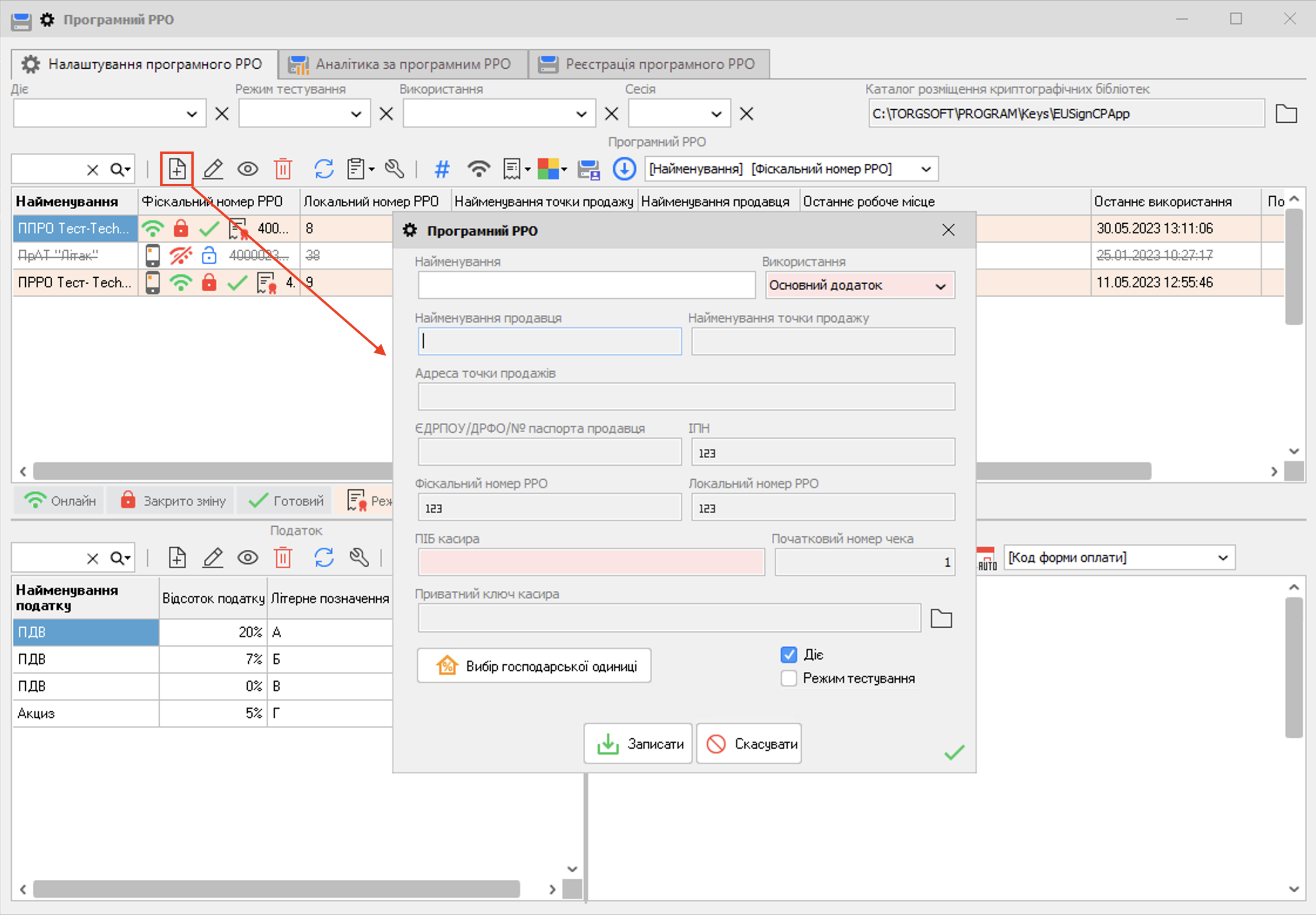Click the ПІБ касира input field
The height and width of the screenshot is (915, 1316).
coord(591,562)
